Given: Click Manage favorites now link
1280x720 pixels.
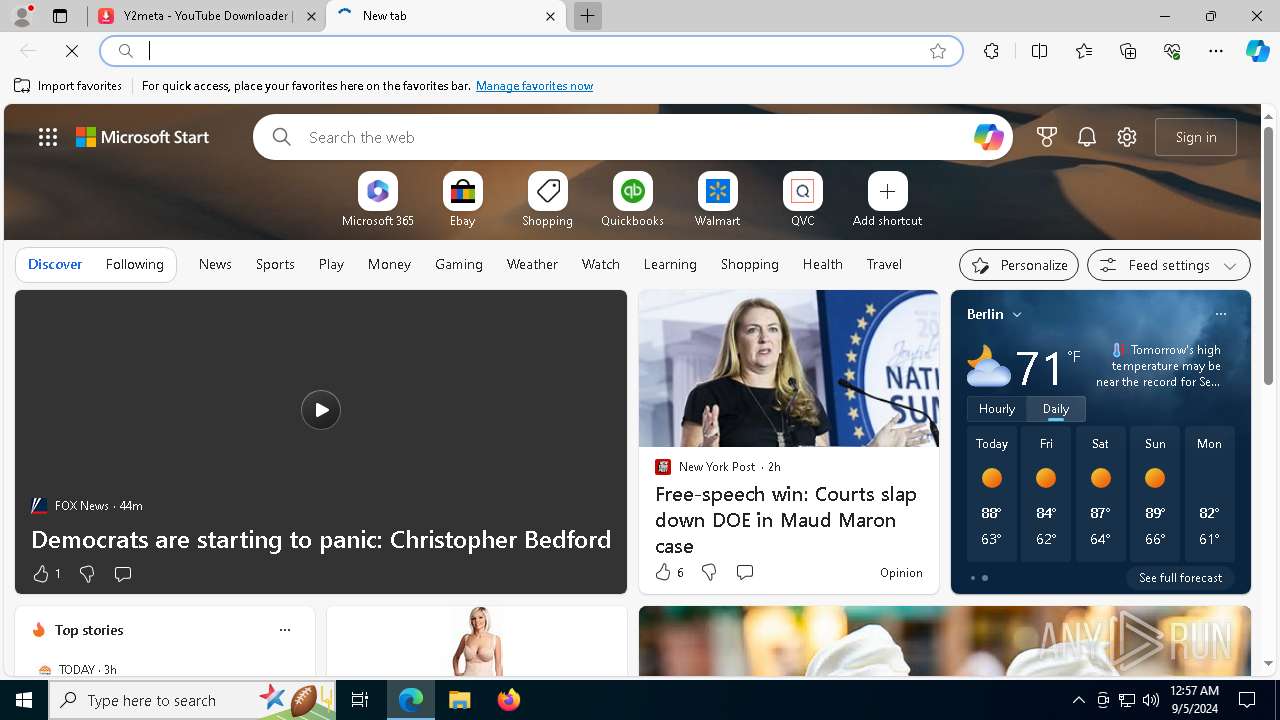Looking at the screenshot, I should tap(534, 86).
